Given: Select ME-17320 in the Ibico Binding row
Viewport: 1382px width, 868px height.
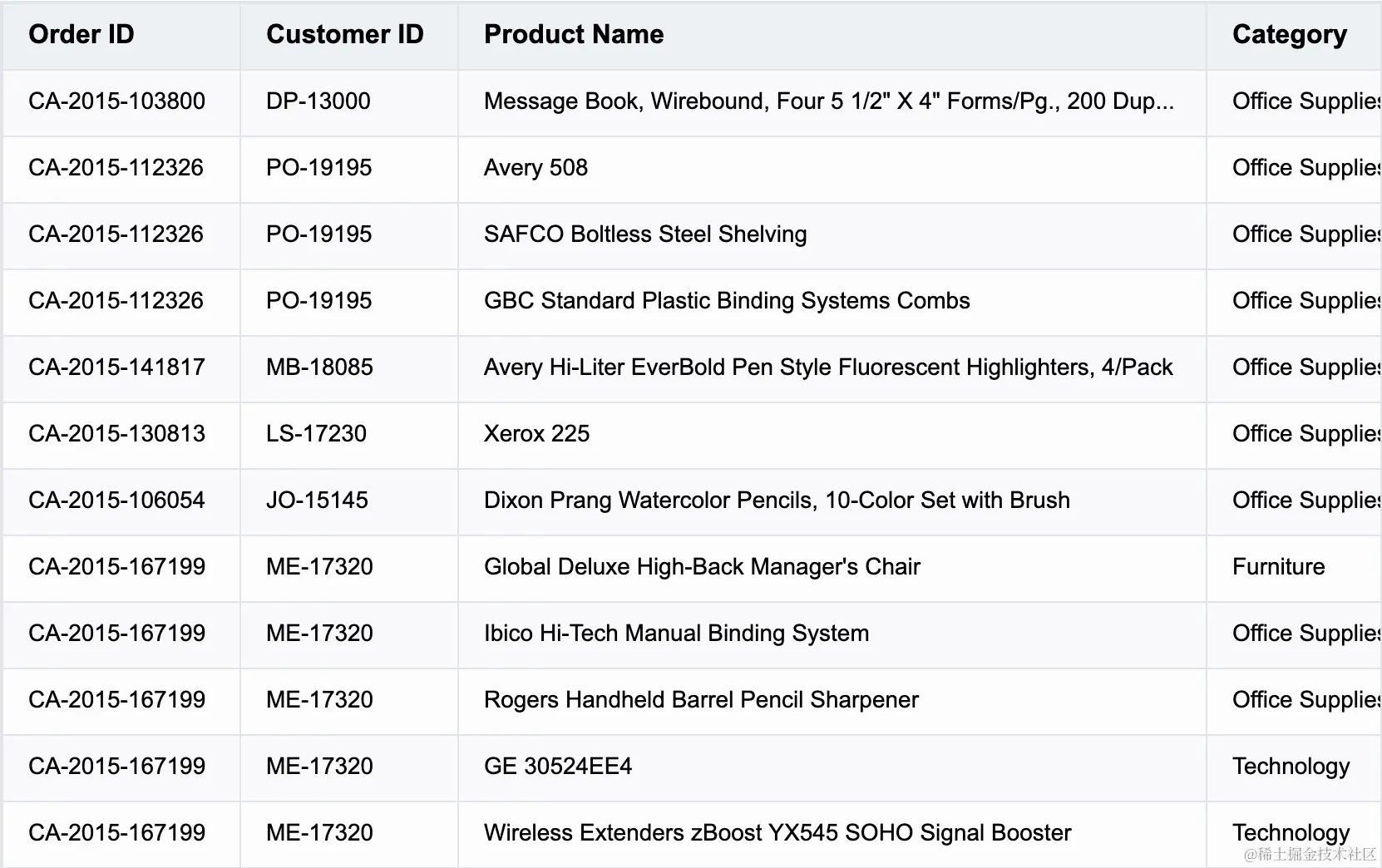Looking at the screenshot, I should coord(349,635).
